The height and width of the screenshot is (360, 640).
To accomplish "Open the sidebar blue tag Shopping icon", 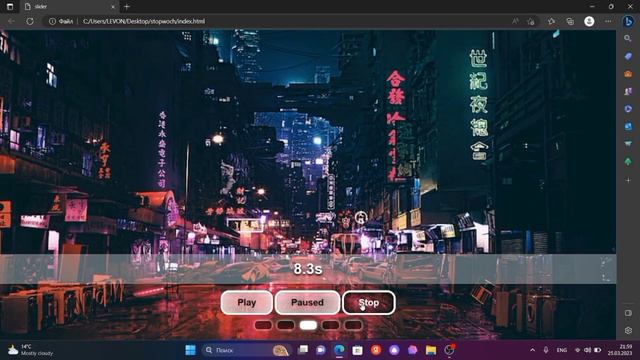I will click(x=628, y=56).
